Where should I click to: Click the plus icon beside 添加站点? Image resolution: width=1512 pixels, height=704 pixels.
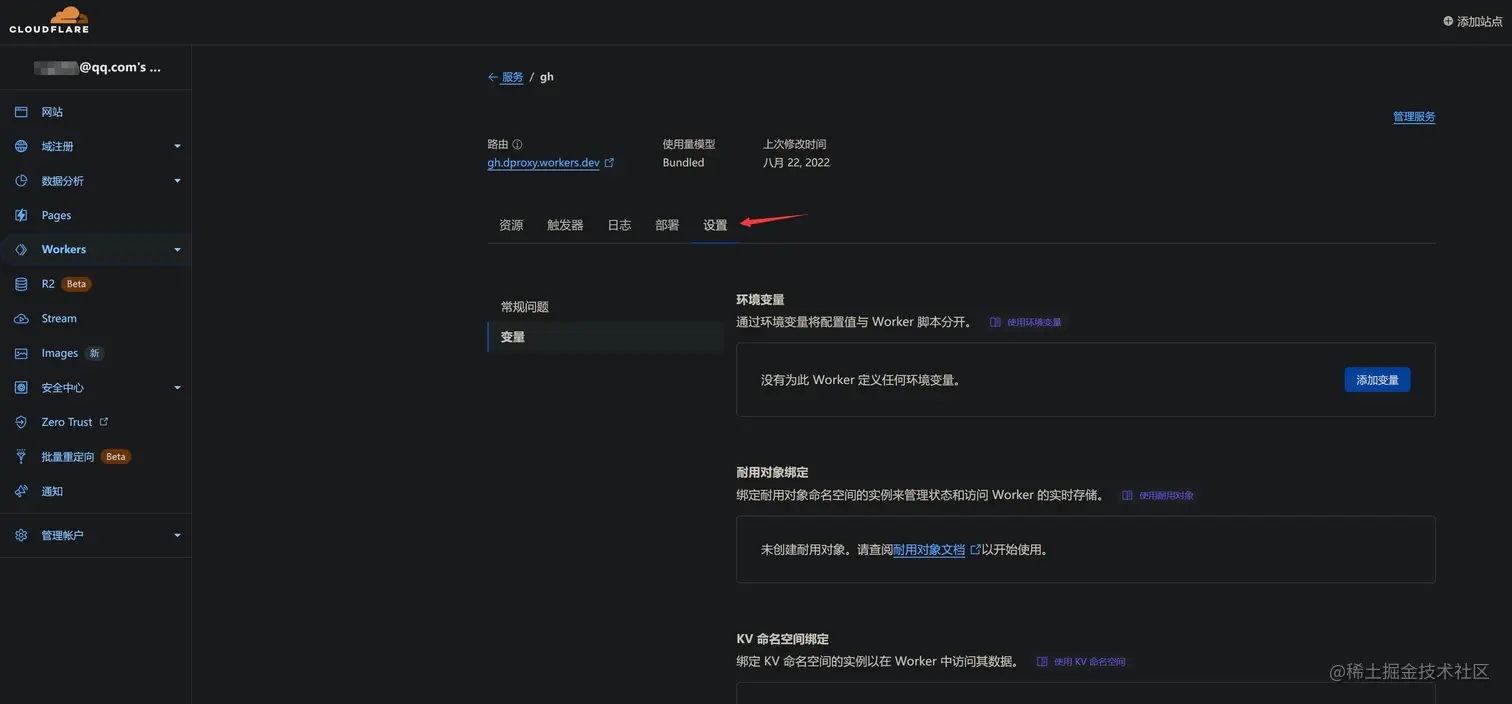1448,21
